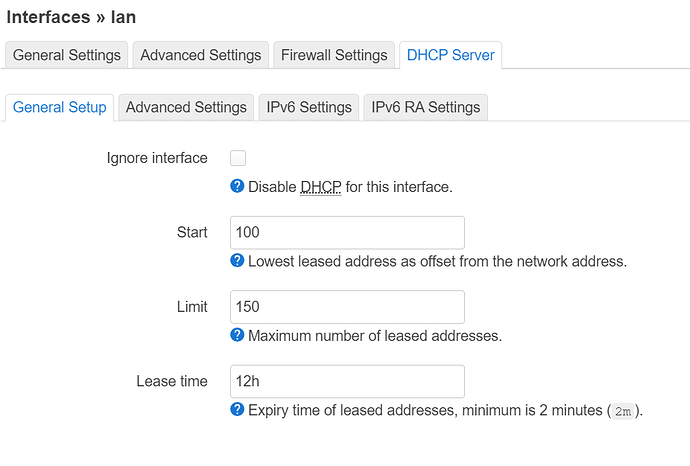
Task: Open the Firewall Settings tab
Action: click(334, 55)
